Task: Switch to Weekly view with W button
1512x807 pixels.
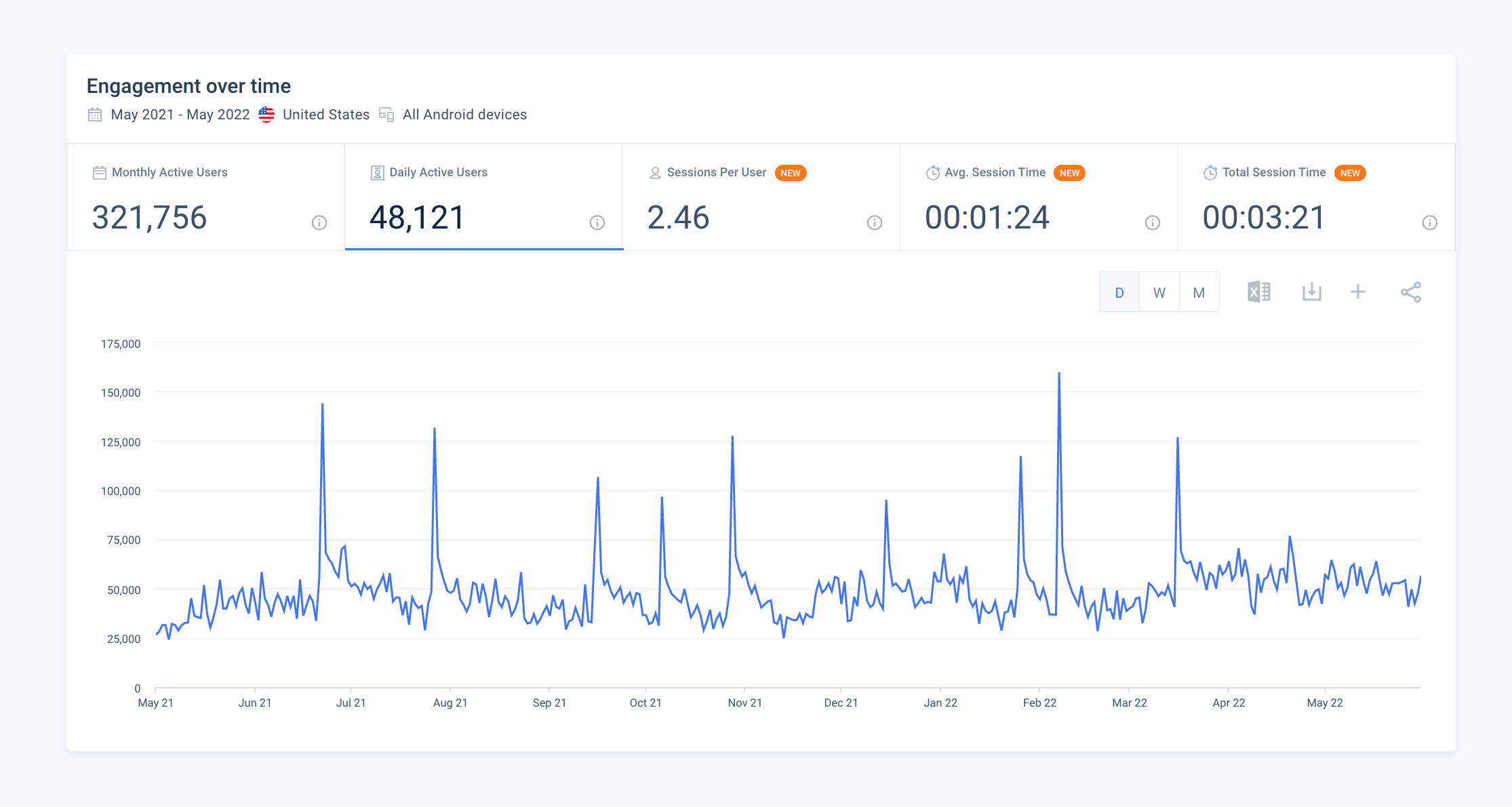Action: coord(1160,292)
